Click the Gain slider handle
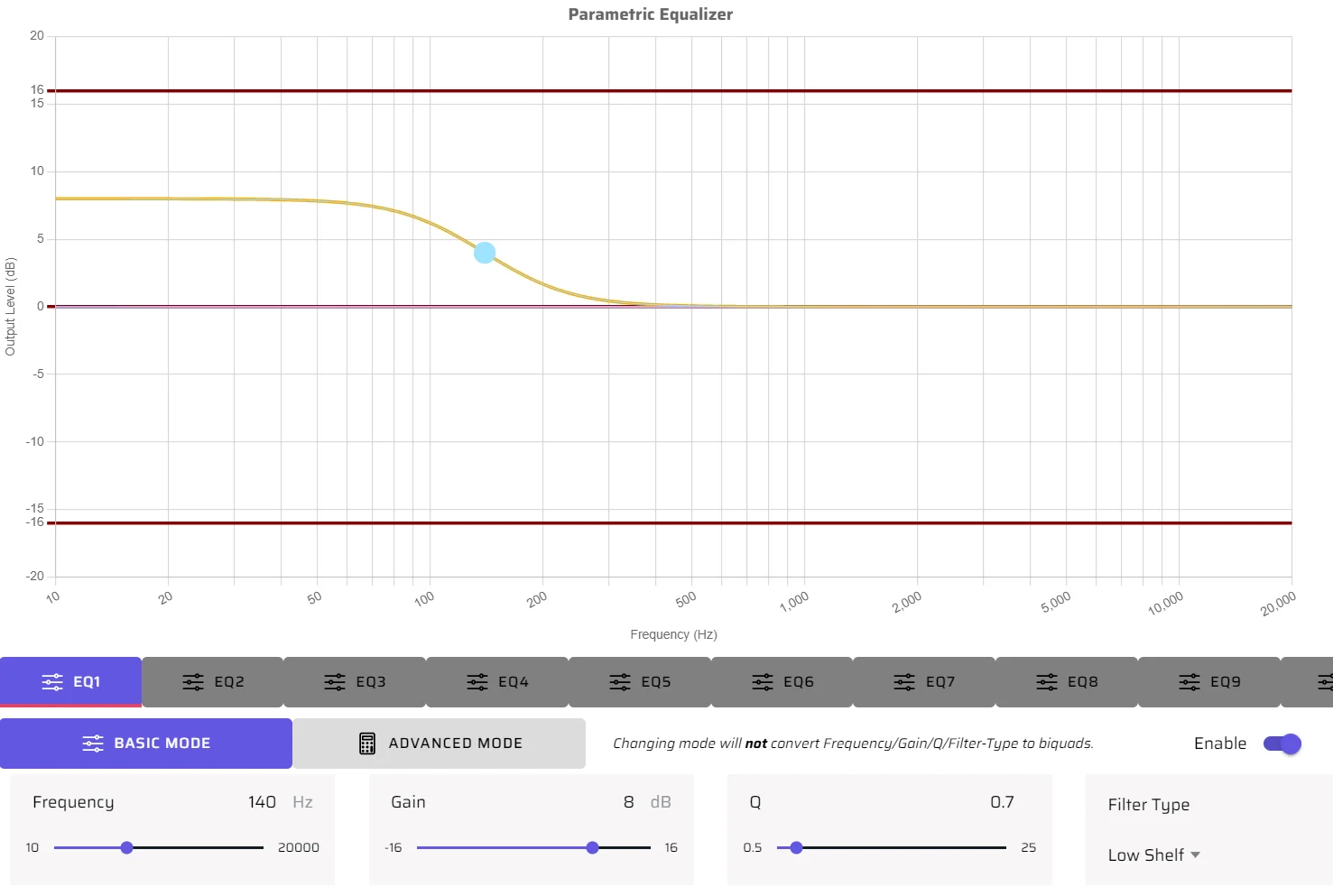 pyautogui.click(x=592, y=848)
